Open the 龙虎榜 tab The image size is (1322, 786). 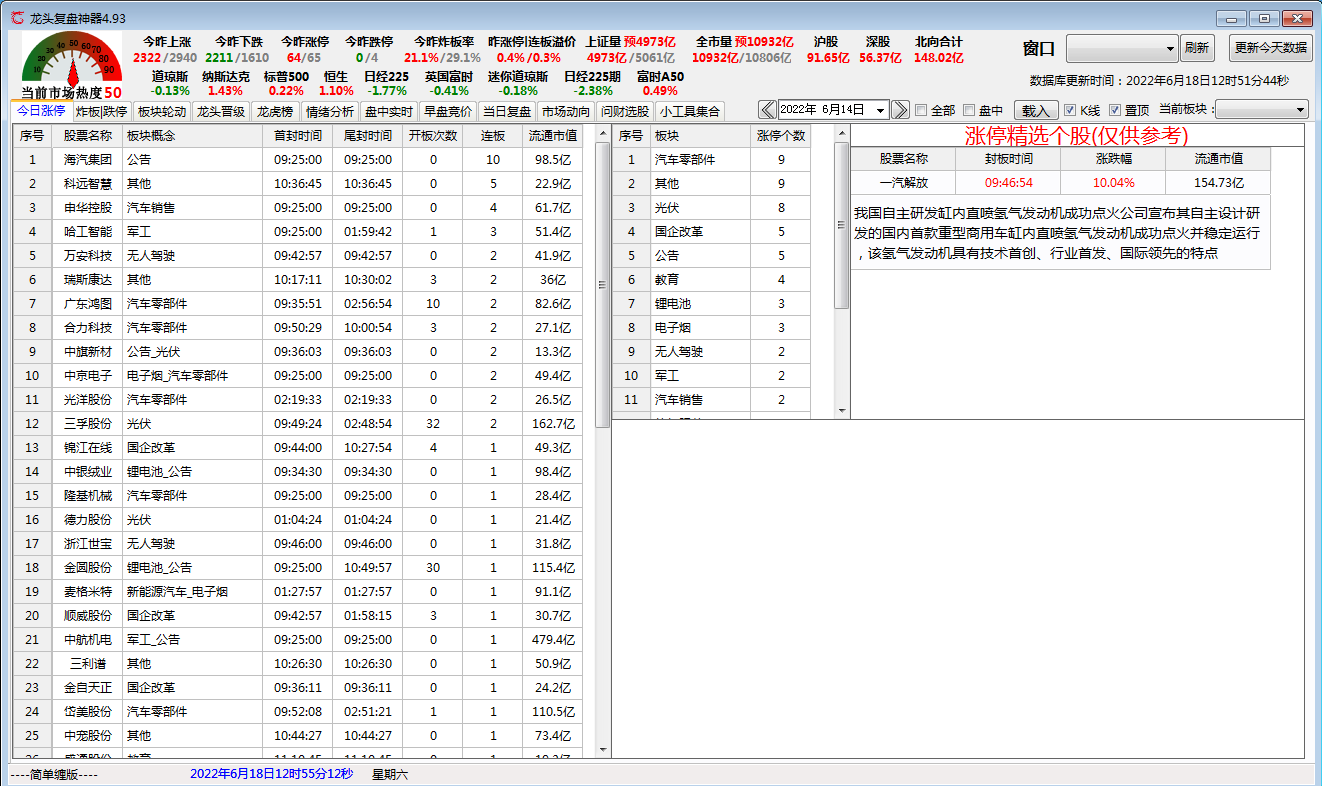274,111
